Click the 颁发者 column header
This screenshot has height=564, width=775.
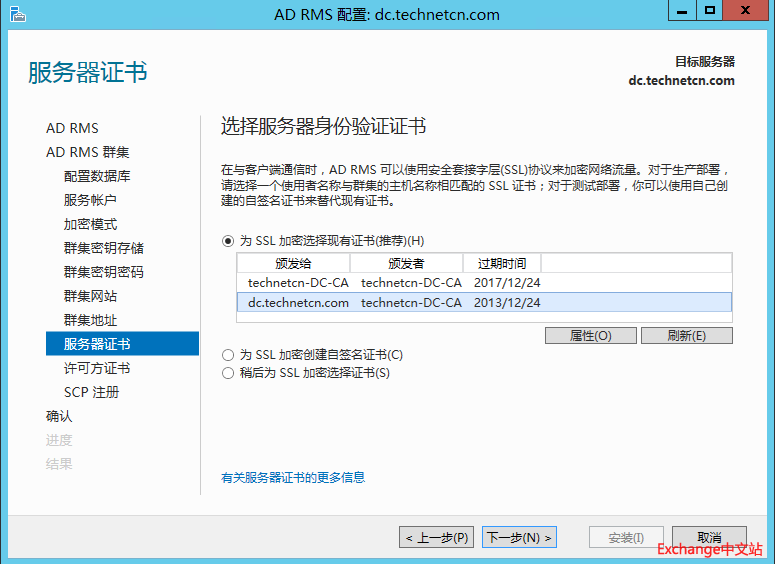point(406,264)
